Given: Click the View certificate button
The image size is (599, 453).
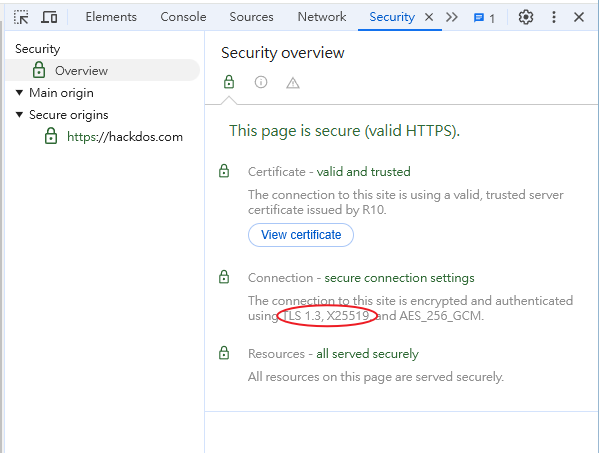Looking at the screenshot, I should (301, 235).
